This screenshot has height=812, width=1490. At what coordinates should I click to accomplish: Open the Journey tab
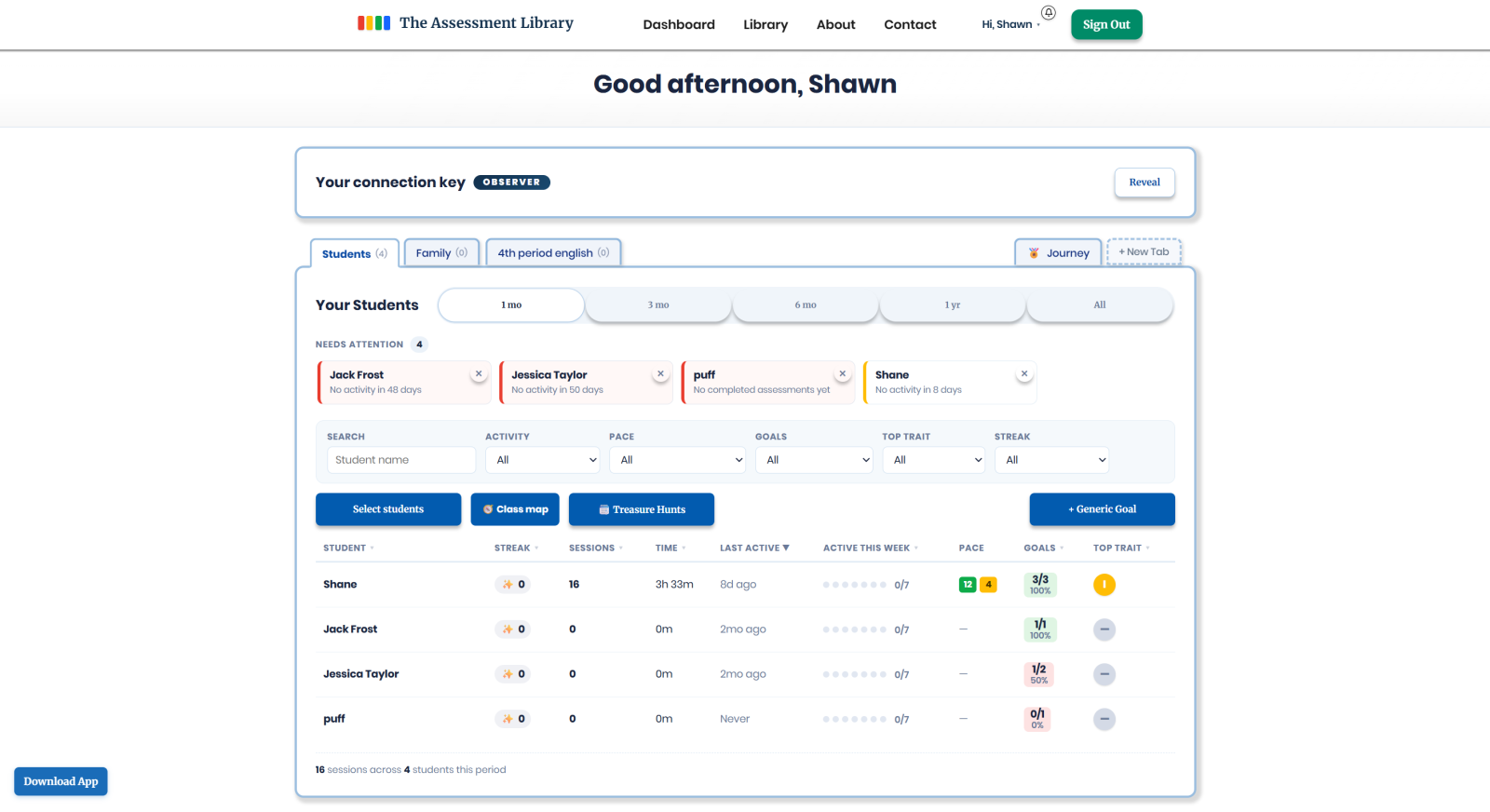click(1059, 253)
